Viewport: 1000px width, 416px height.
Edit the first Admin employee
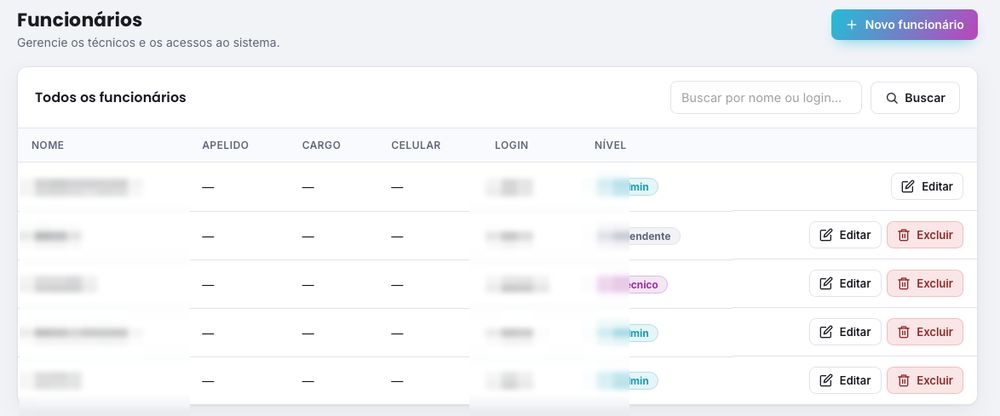pos(927,186)
